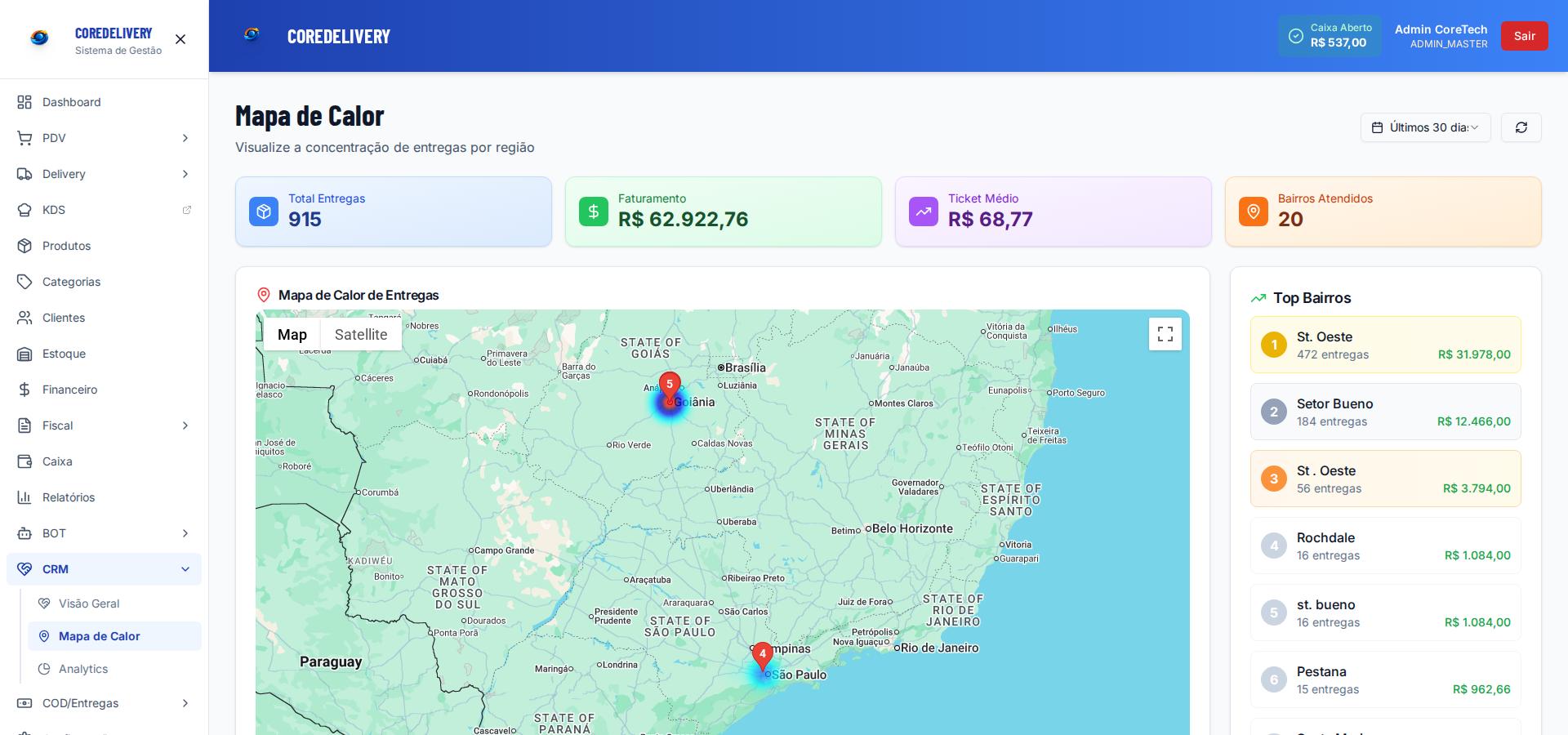Go to Visão Geral under CRM
1568x735 pixels.
point(89,604)
